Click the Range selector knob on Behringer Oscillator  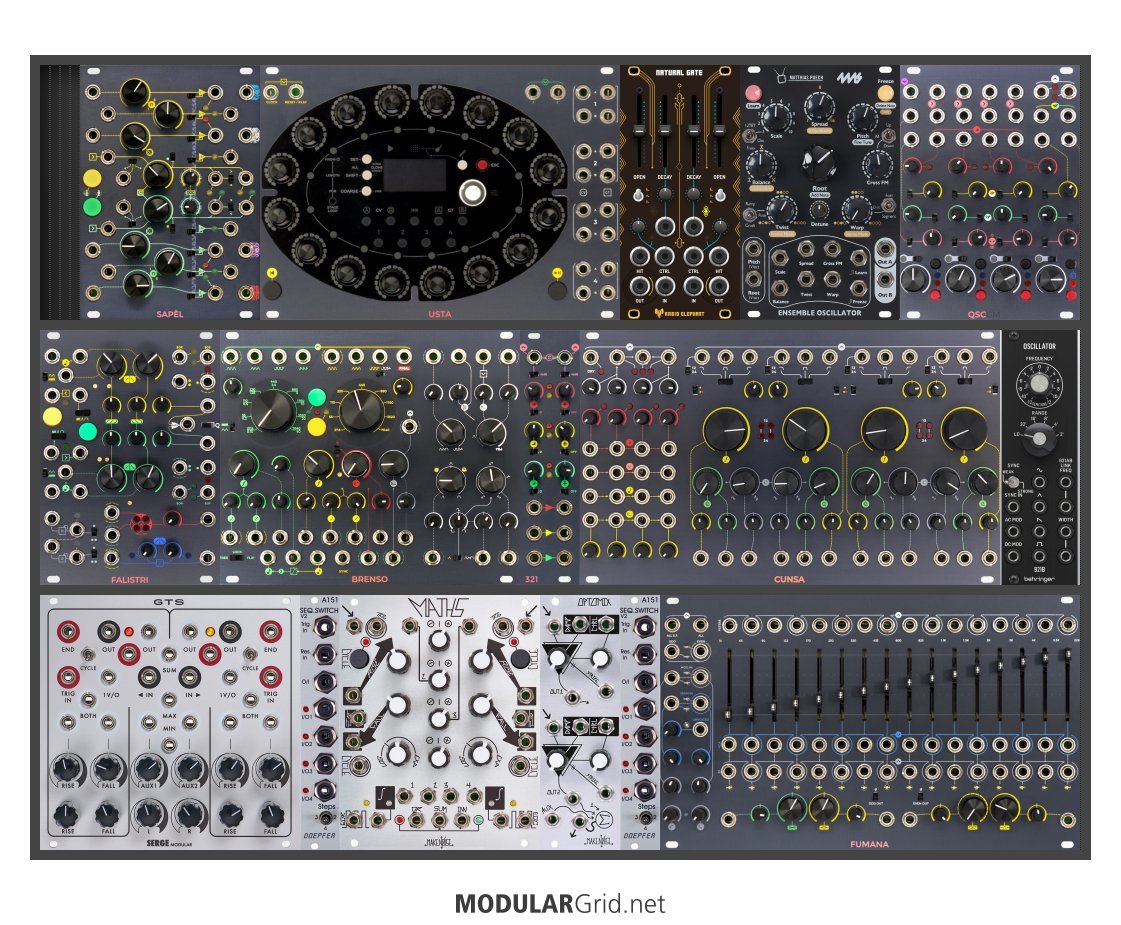(1039, 438)
